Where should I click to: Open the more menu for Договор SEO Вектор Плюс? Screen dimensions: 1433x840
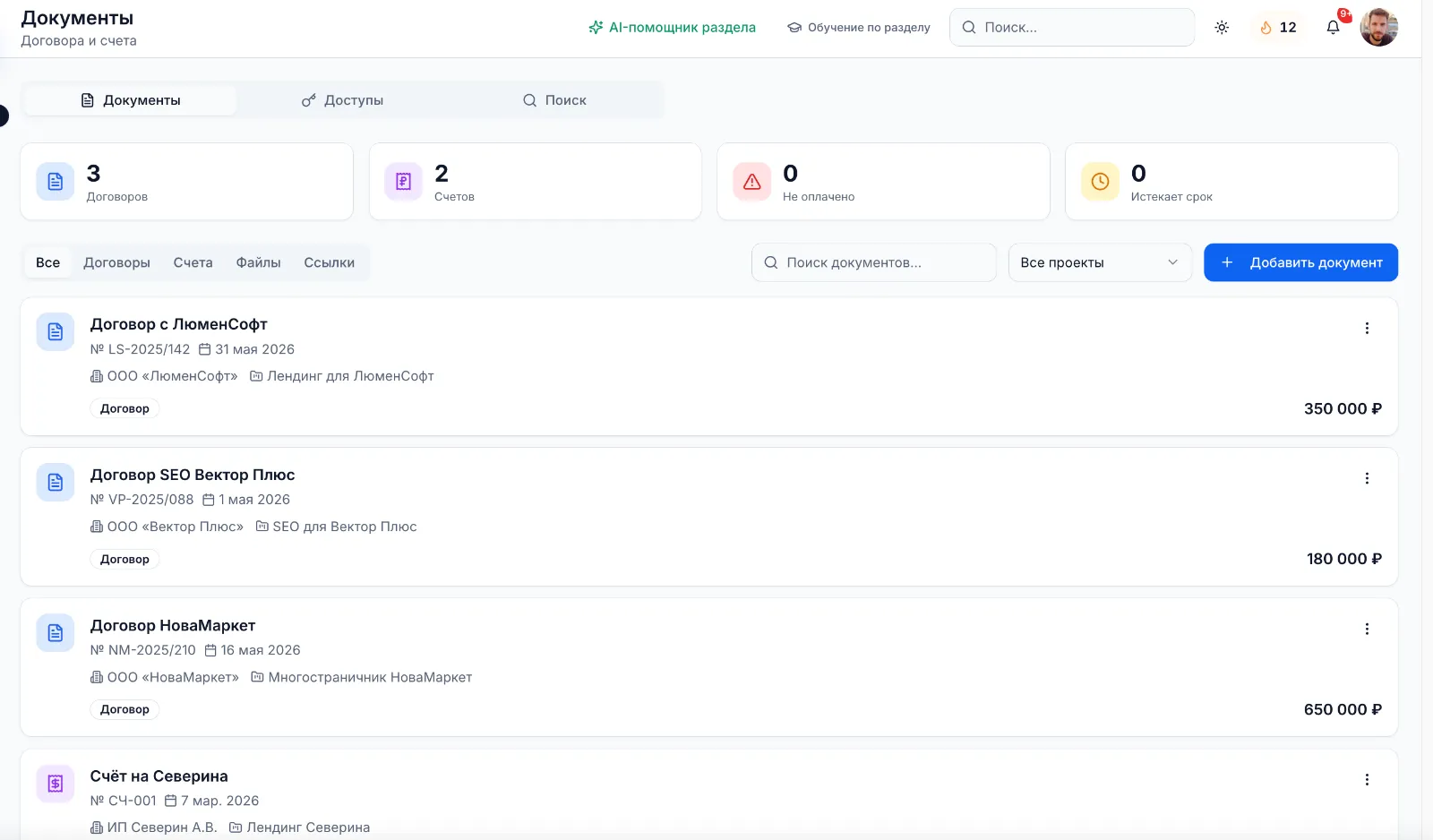pos(1367,479)
